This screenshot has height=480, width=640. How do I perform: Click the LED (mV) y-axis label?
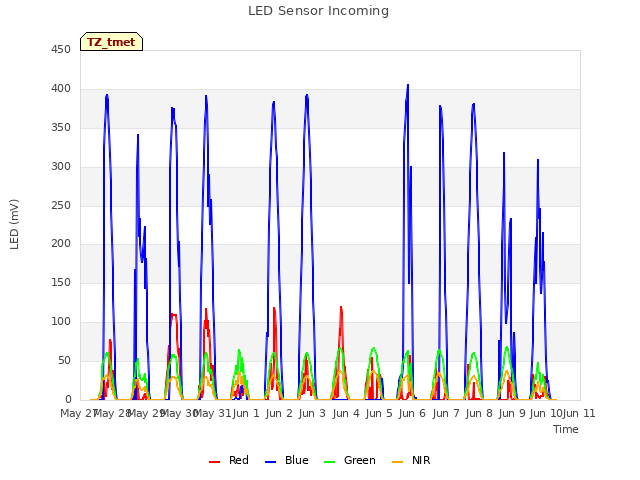click(x=14, y=224)
